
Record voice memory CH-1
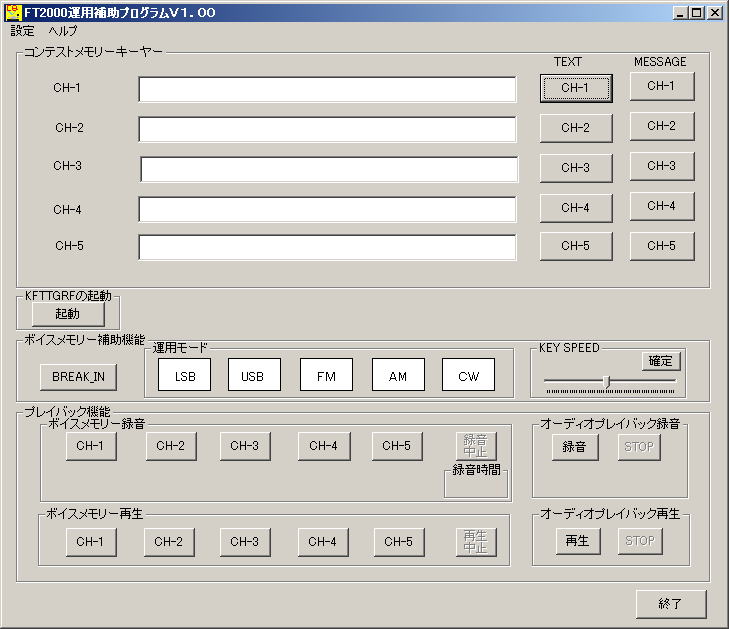[91, 446]
